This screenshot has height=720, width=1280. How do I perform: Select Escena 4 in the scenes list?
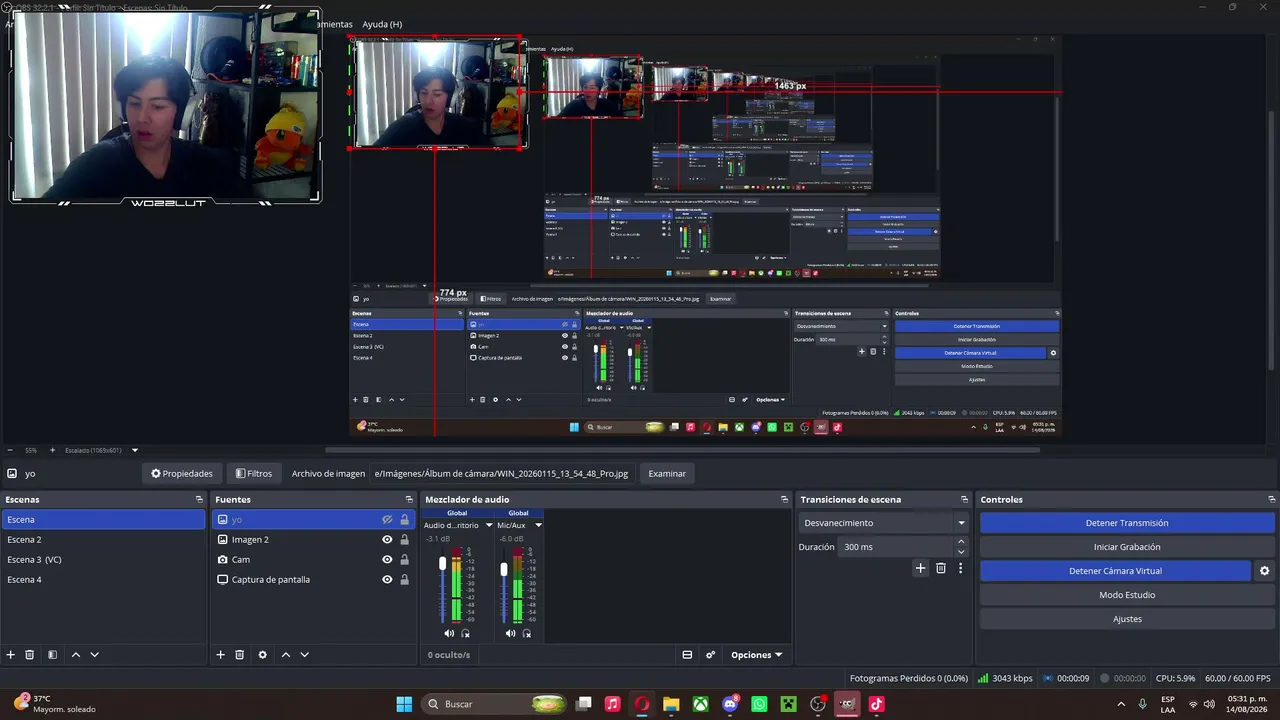[x=103, y=580]
